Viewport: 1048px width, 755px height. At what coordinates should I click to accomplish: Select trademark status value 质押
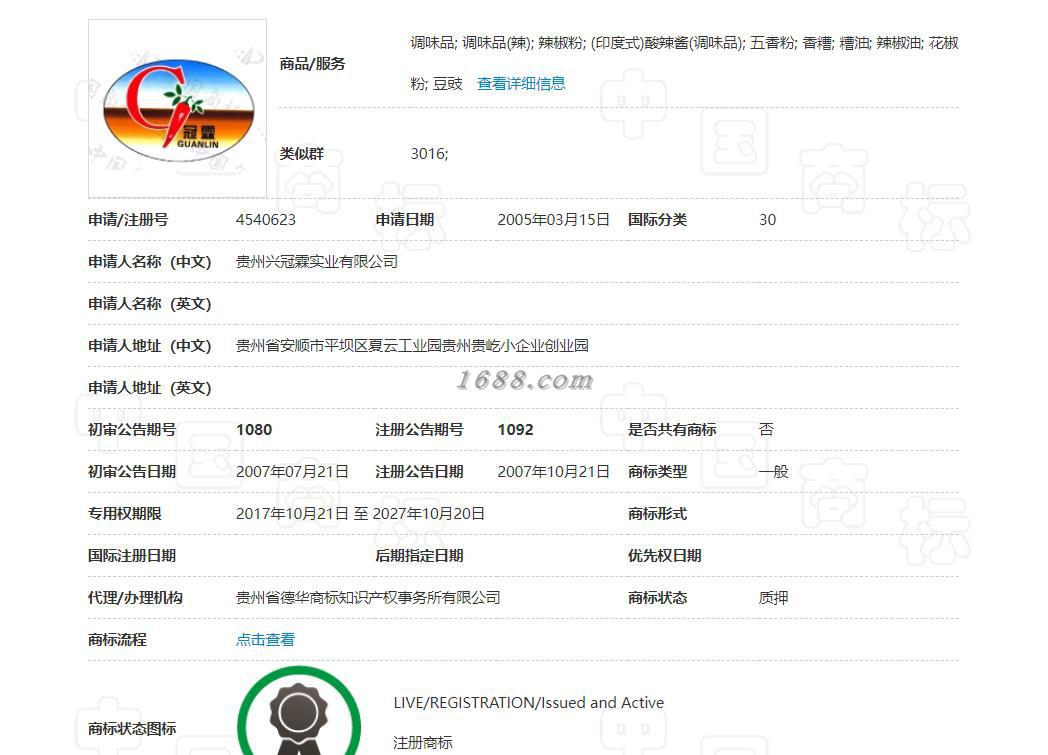tap(774, 598)
